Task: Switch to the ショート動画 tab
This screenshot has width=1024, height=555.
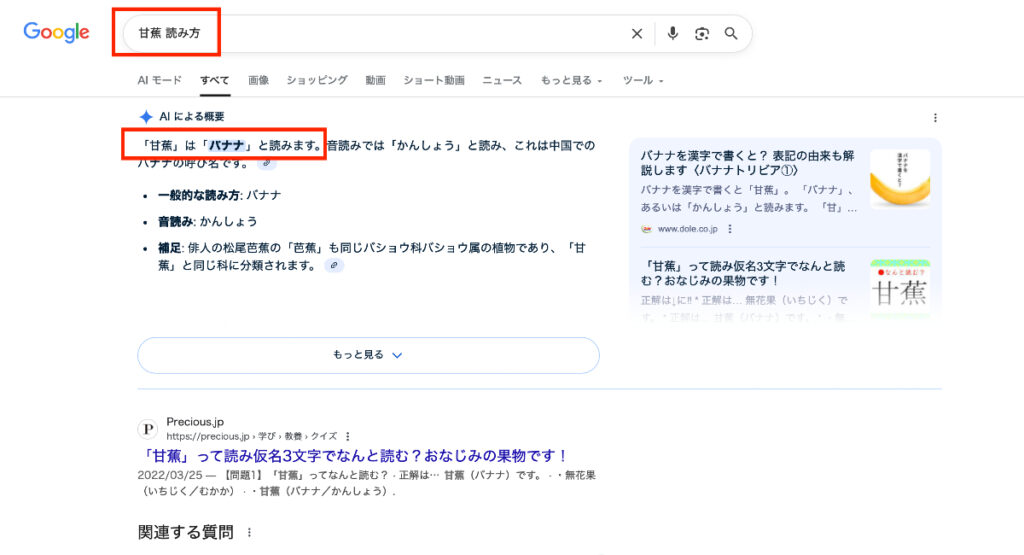Action: 434,80
